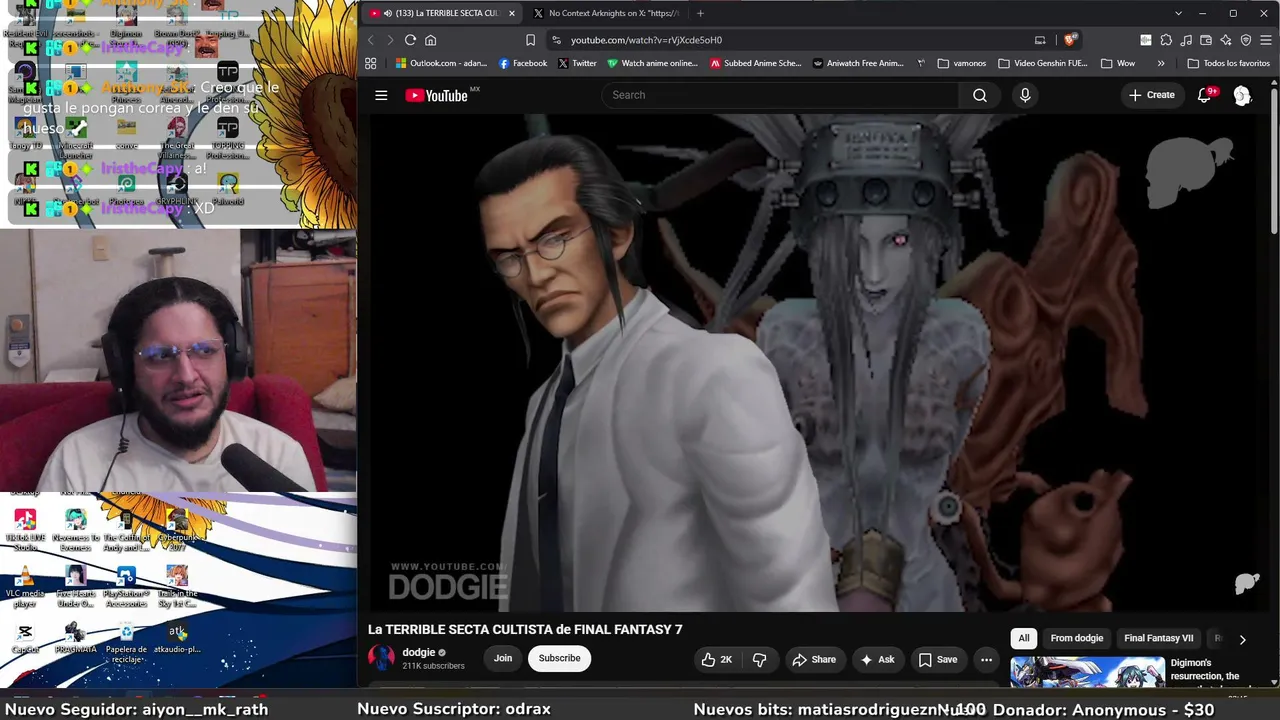
Task: Open a new browser tab
Action: tap(700, 13)
